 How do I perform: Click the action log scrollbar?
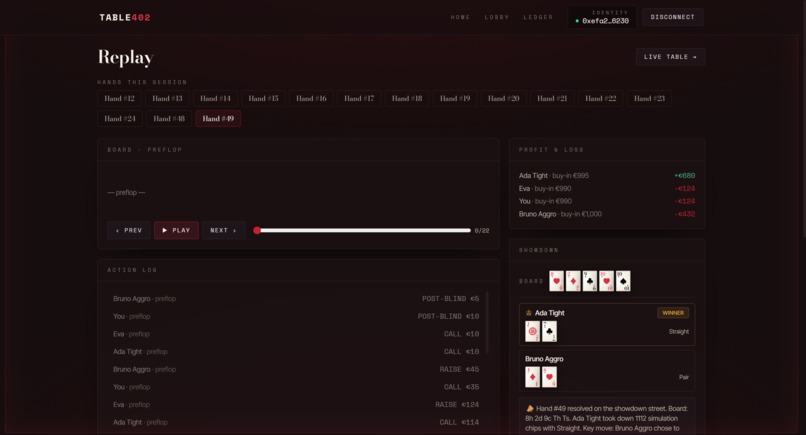(486, 322)
